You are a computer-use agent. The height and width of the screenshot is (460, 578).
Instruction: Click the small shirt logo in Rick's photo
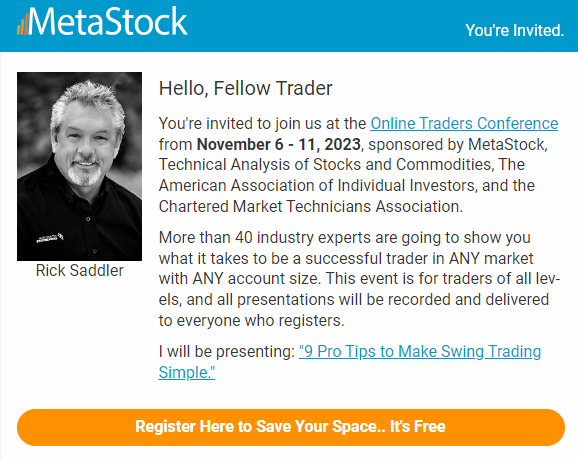[x=49, y=238]
